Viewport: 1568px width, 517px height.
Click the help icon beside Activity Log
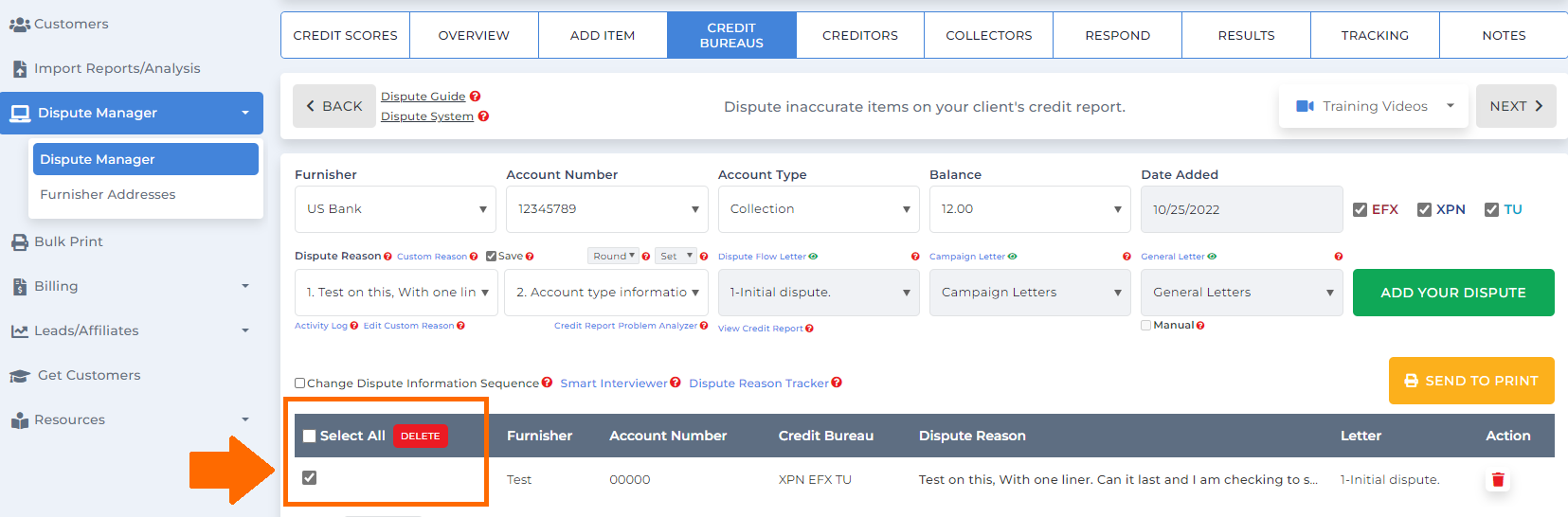click(x=354, y=326)
